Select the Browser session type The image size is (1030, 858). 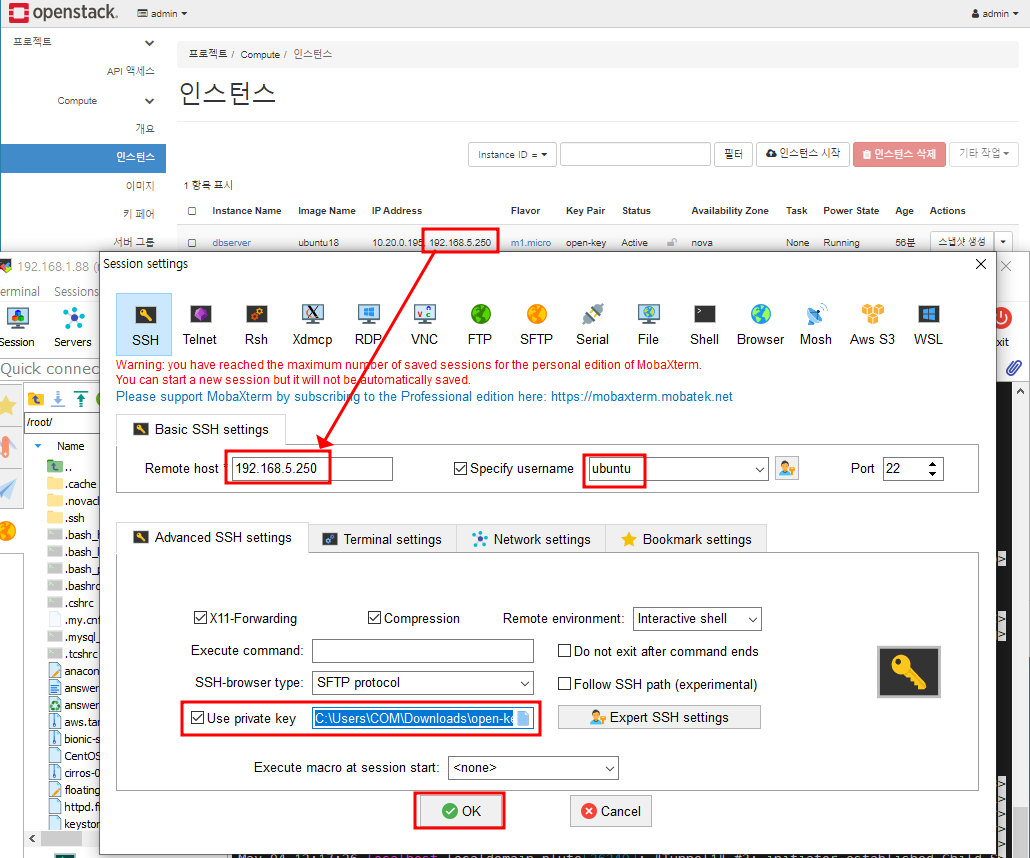point(761,324)
